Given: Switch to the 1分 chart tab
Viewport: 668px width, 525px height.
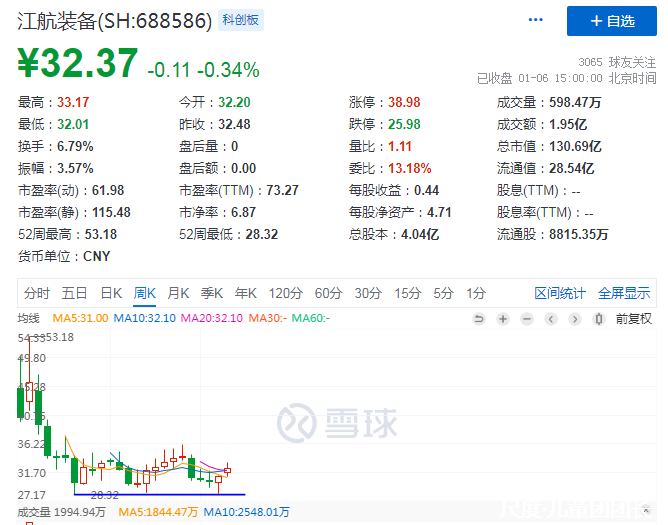Looking at the screenshot, I should 476,293.
